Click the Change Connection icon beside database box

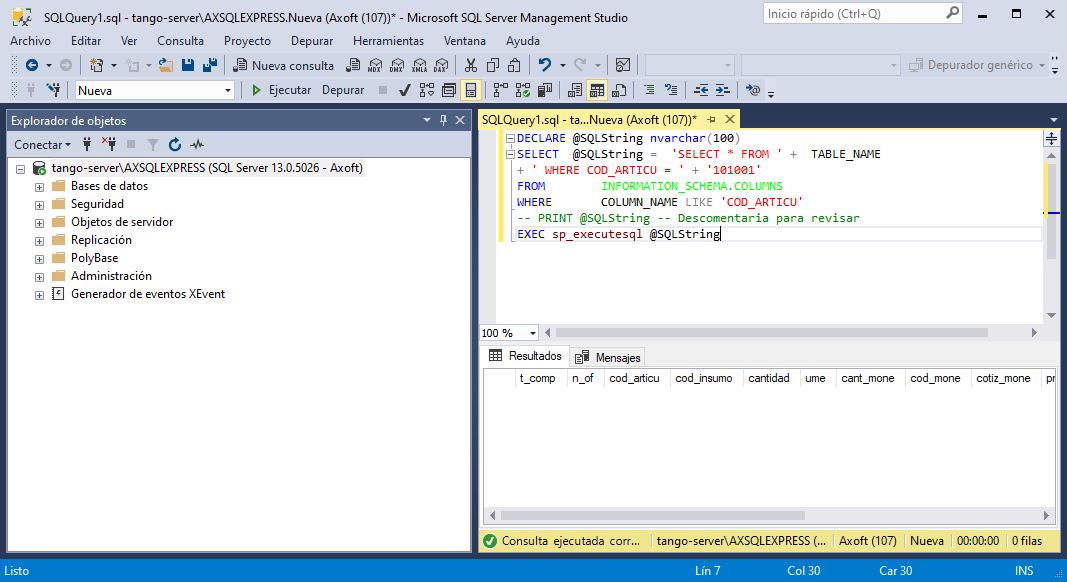click(x=54, y=90)
